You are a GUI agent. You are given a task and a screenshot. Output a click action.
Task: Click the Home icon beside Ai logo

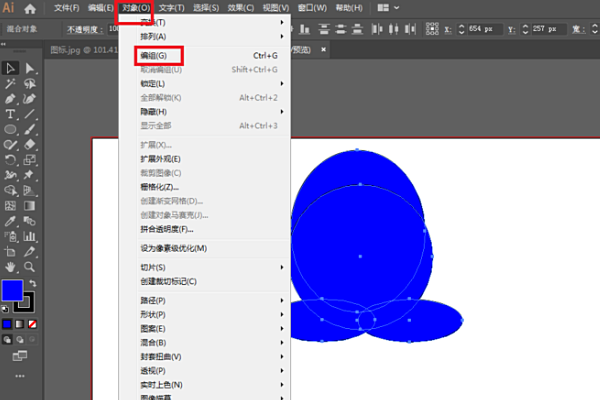30,8
